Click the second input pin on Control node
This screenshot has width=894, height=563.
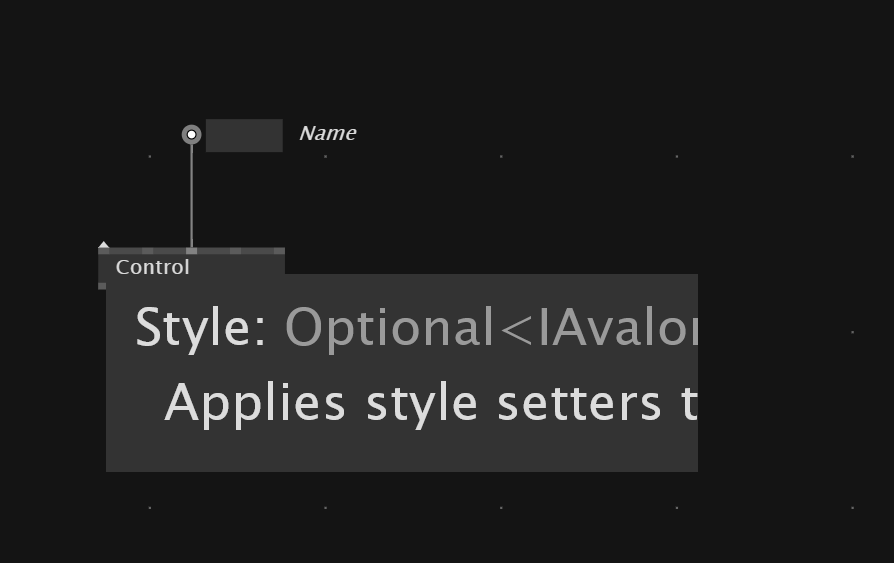click(148, 251)
